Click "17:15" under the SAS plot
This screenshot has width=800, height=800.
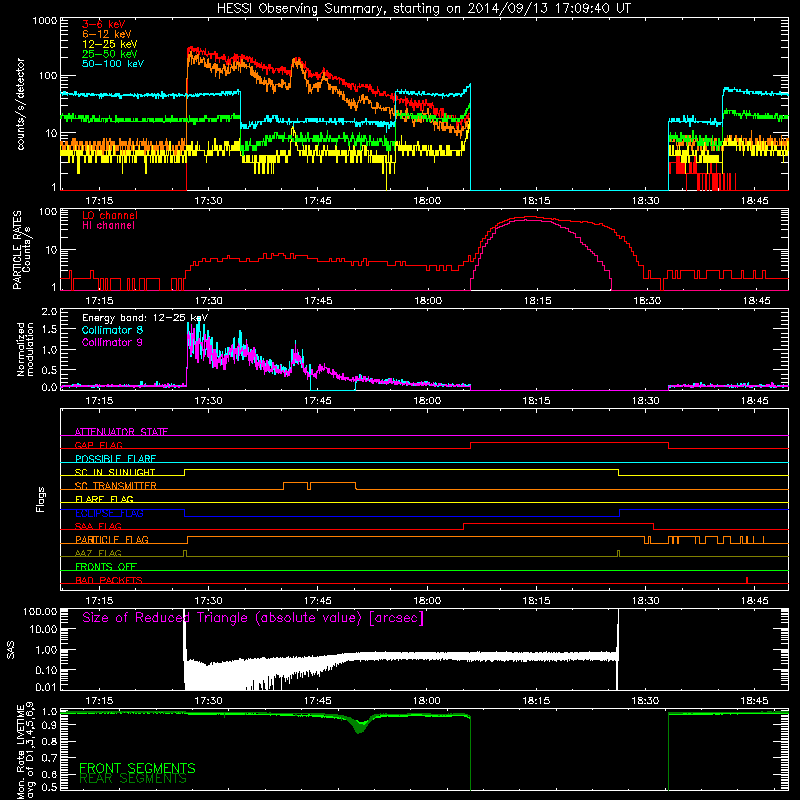pos(99,701)
